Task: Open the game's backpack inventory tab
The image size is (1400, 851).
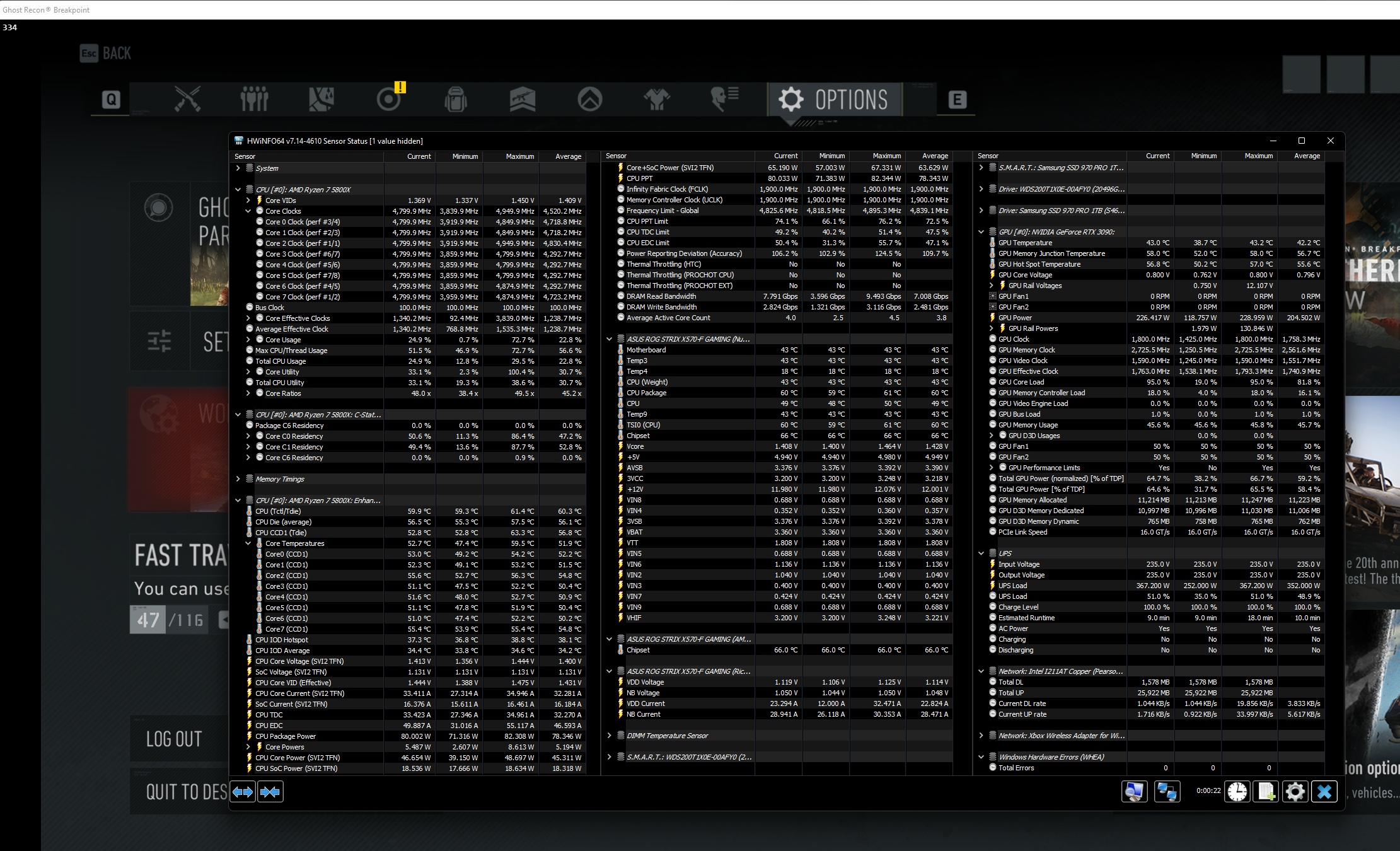Action: 456,99
